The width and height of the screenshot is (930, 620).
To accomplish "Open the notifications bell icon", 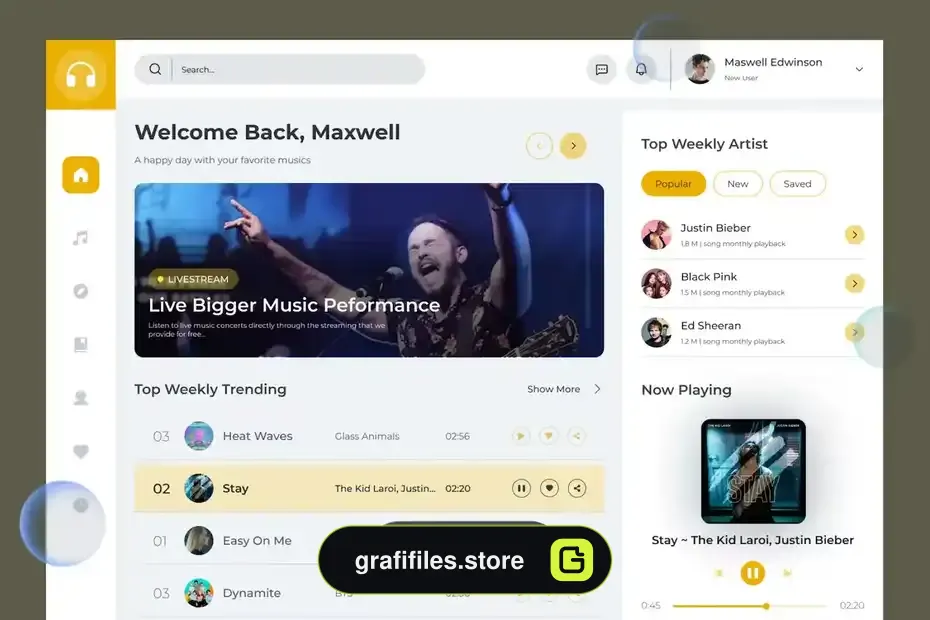I will (641, 69).
